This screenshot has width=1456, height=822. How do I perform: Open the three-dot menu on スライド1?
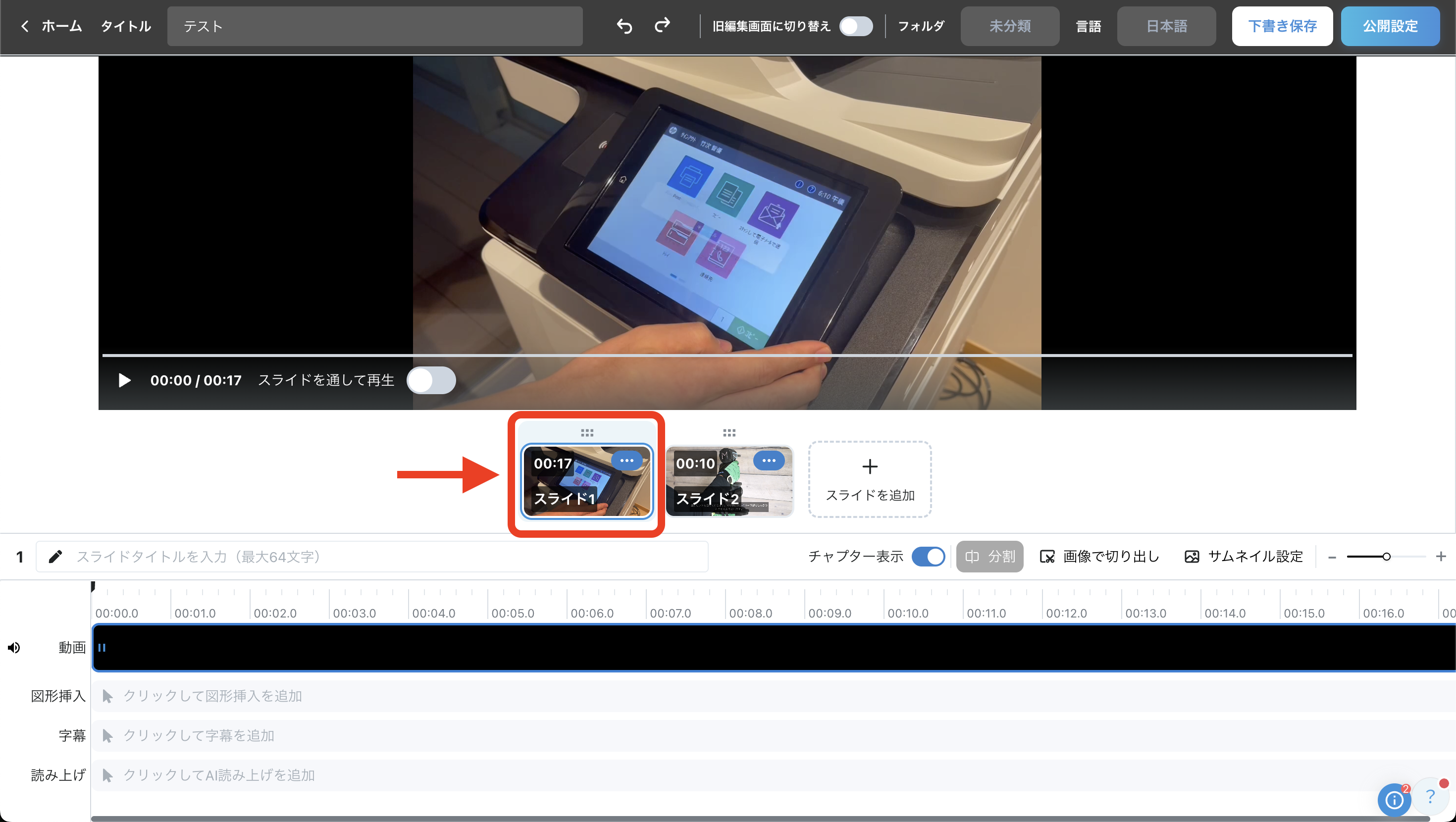click(x=626, y=461)
